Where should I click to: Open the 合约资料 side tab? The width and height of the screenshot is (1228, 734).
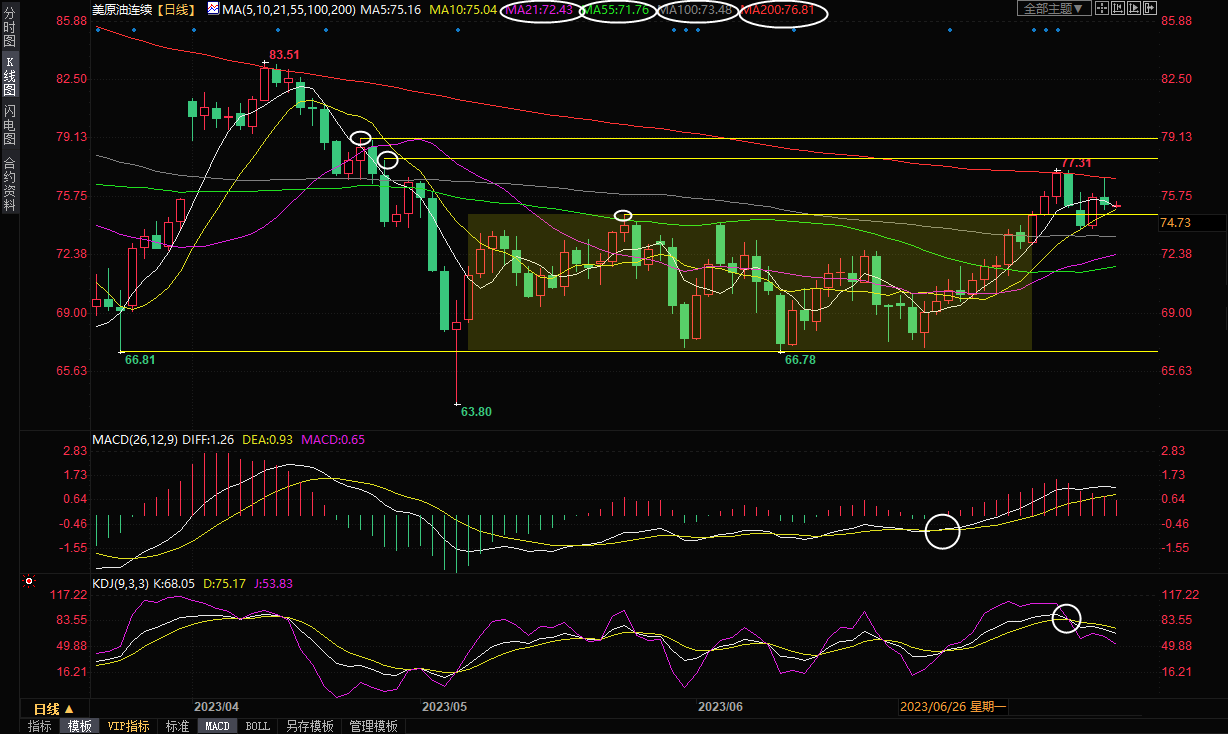(x=10, y=184)
